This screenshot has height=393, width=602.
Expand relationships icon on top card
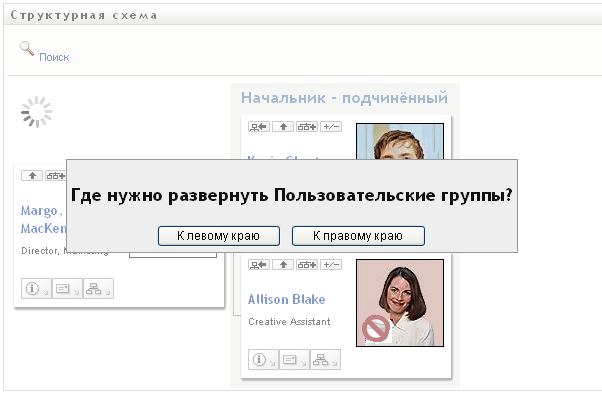307,127
